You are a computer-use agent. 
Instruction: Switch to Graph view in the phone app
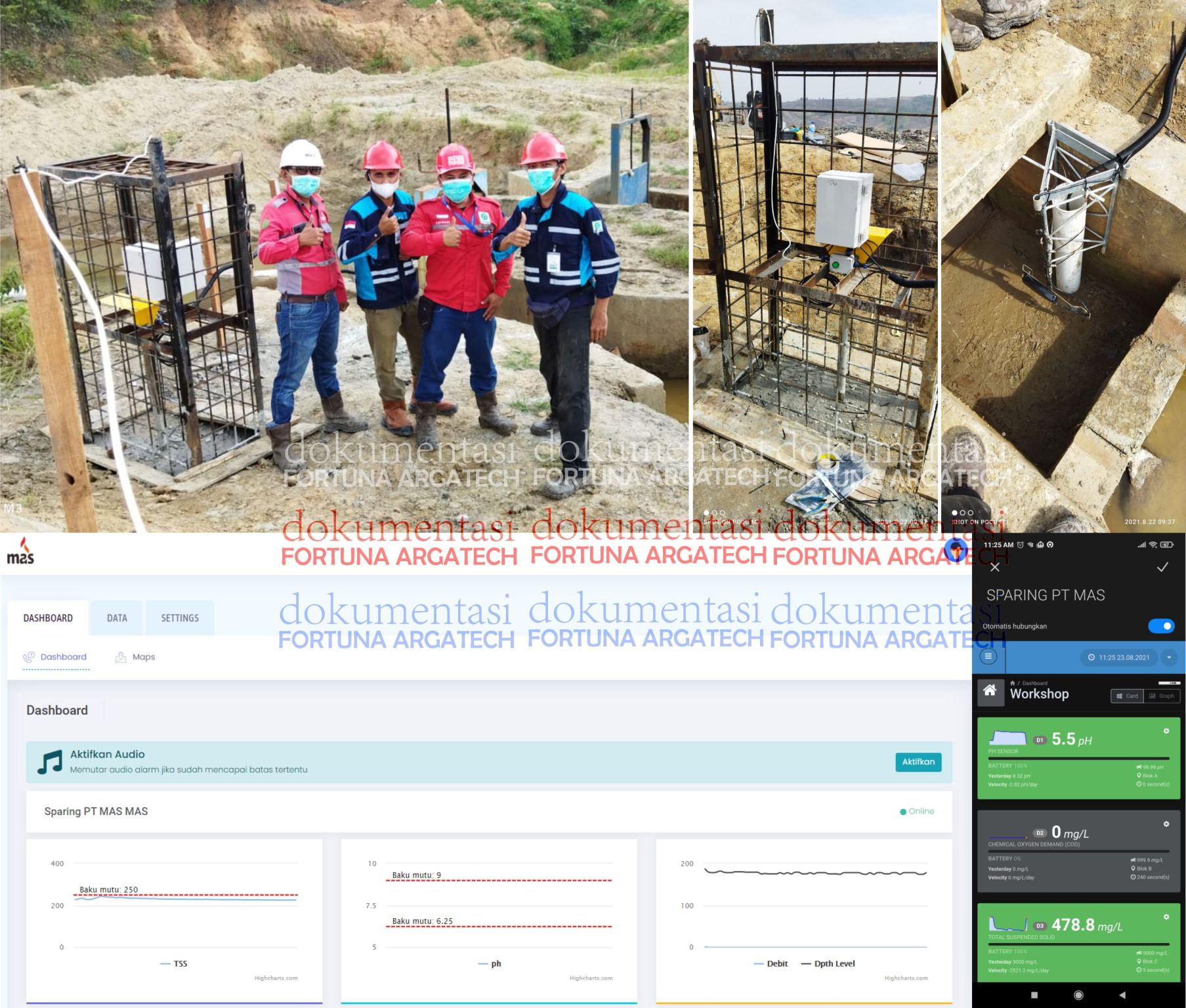1161,696
